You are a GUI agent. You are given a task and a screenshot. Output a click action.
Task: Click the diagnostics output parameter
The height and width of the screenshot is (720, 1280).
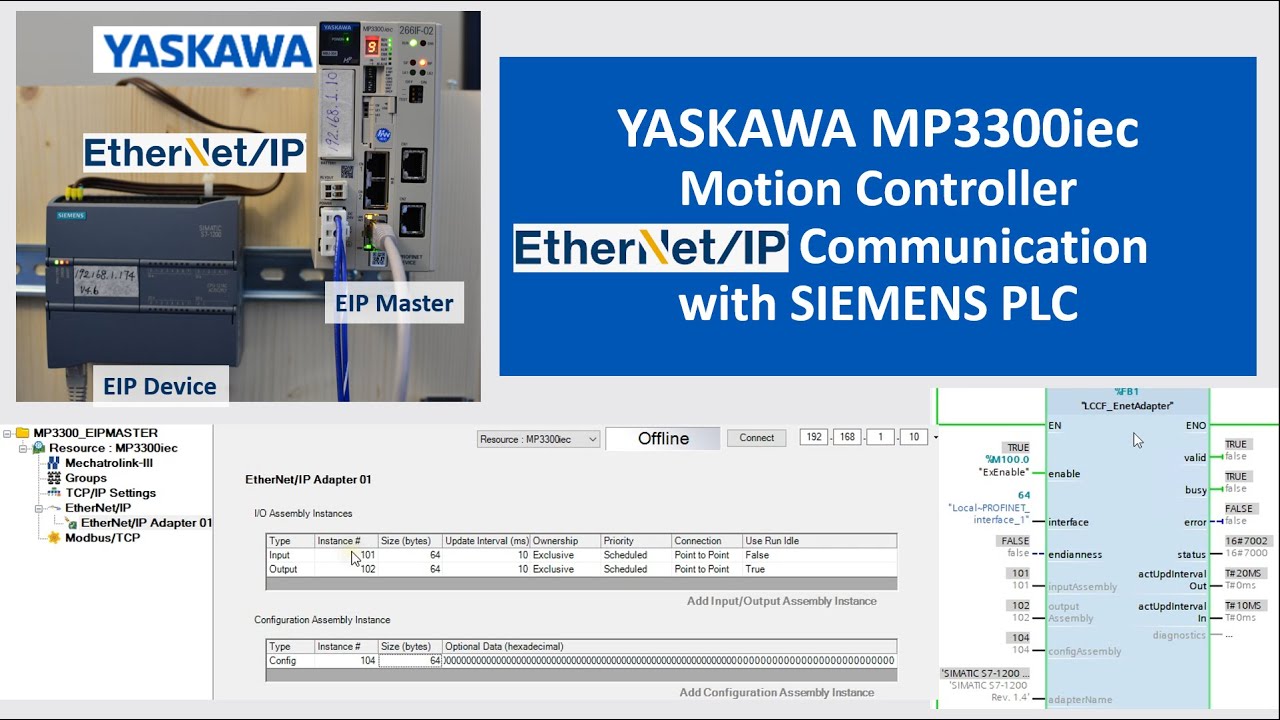1179,634
